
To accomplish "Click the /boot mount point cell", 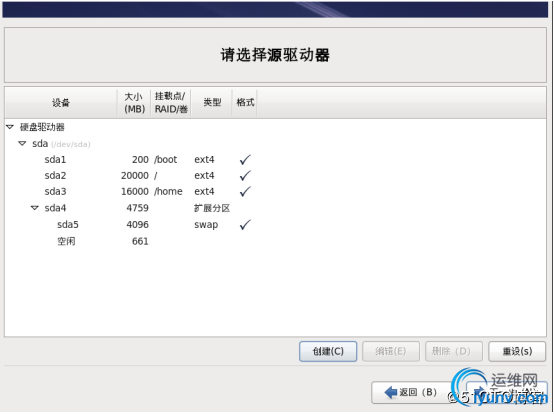I will [165, 160].
